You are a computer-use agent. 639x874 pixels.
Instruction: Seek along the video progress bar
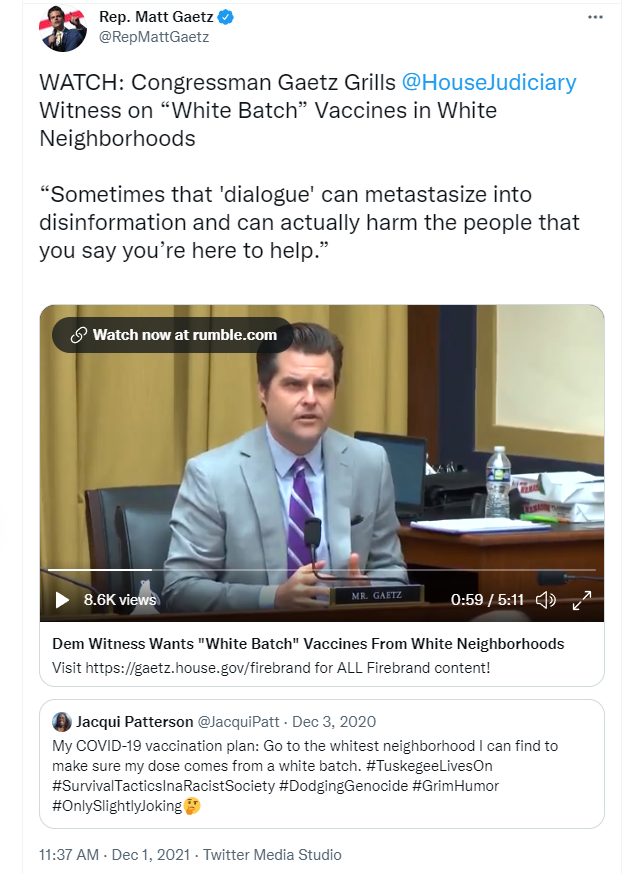click(322, 570)
